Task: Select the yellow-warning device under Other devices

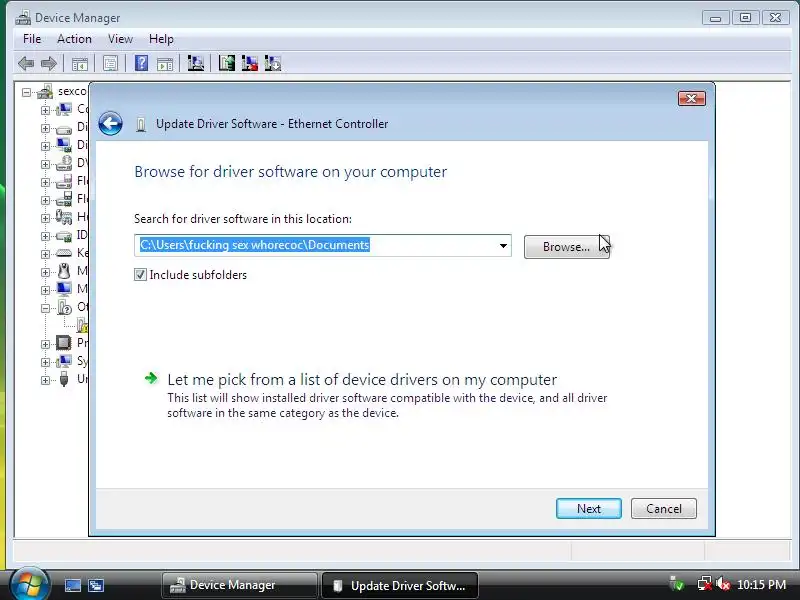Action: pos(83,325)
